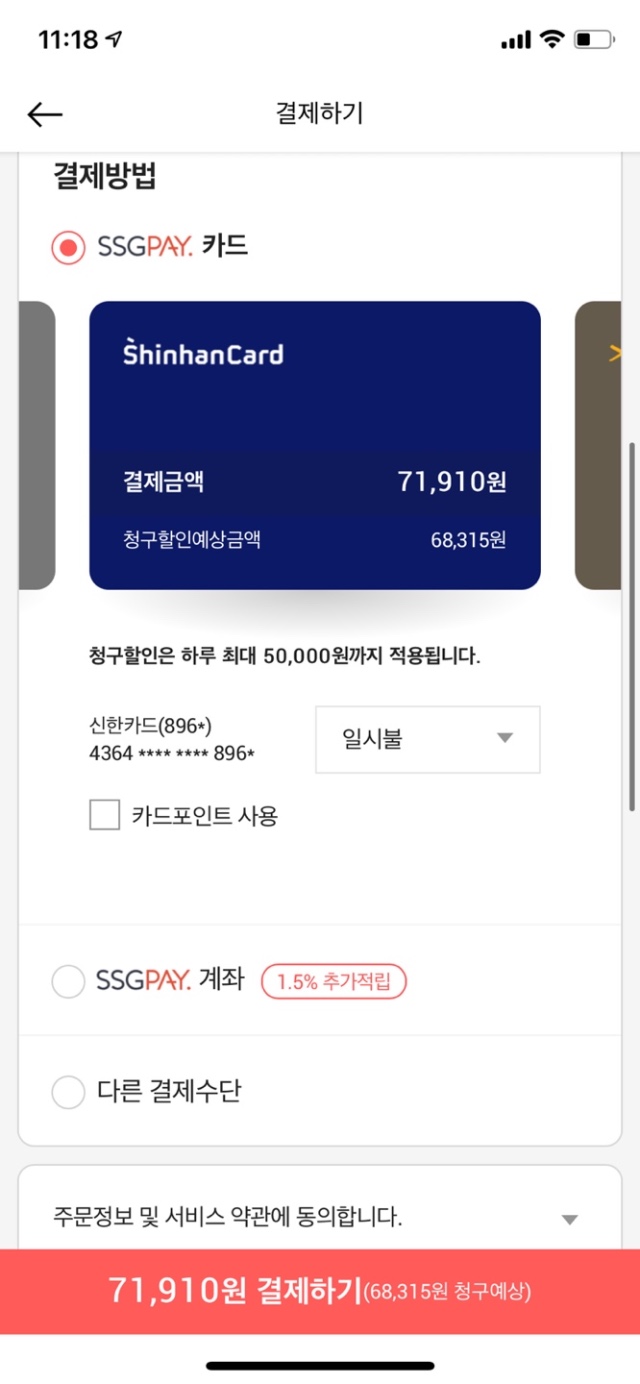The height and width of the screenshot is (1384, 640).
Task: Tap the location arrow beside the time
Action: 114,40
